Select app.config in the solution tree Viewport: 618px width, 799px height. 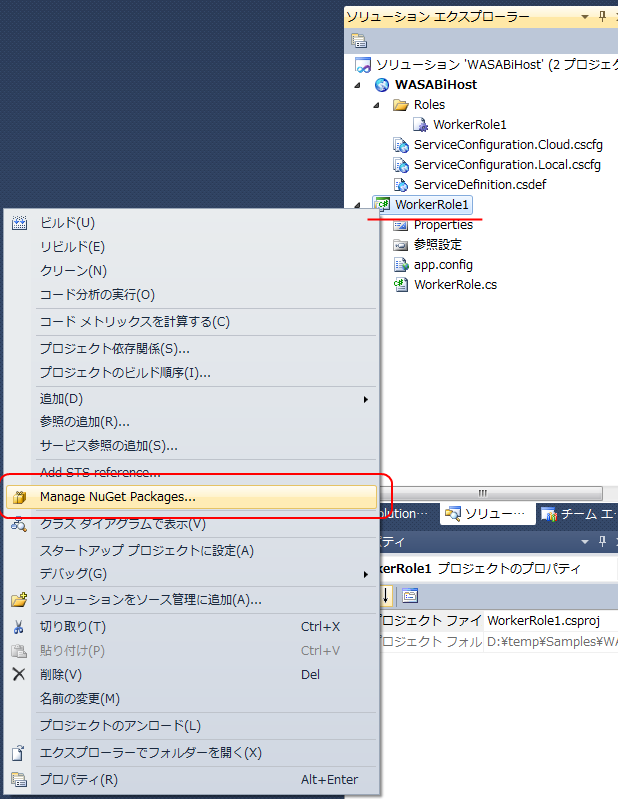point(443,264)
